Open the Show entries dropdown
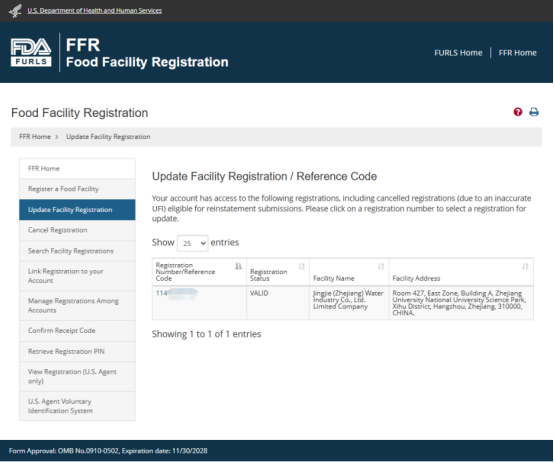 [x=193, y=243]
